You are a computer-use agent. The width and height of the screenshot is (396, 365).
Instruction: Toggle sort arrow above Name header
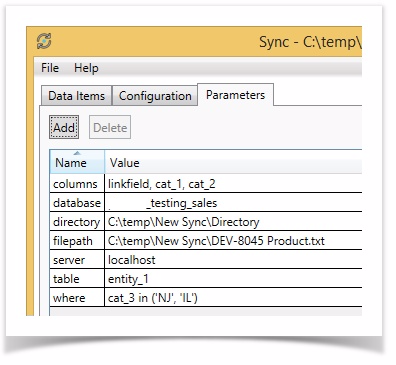(x=77, y=153)
